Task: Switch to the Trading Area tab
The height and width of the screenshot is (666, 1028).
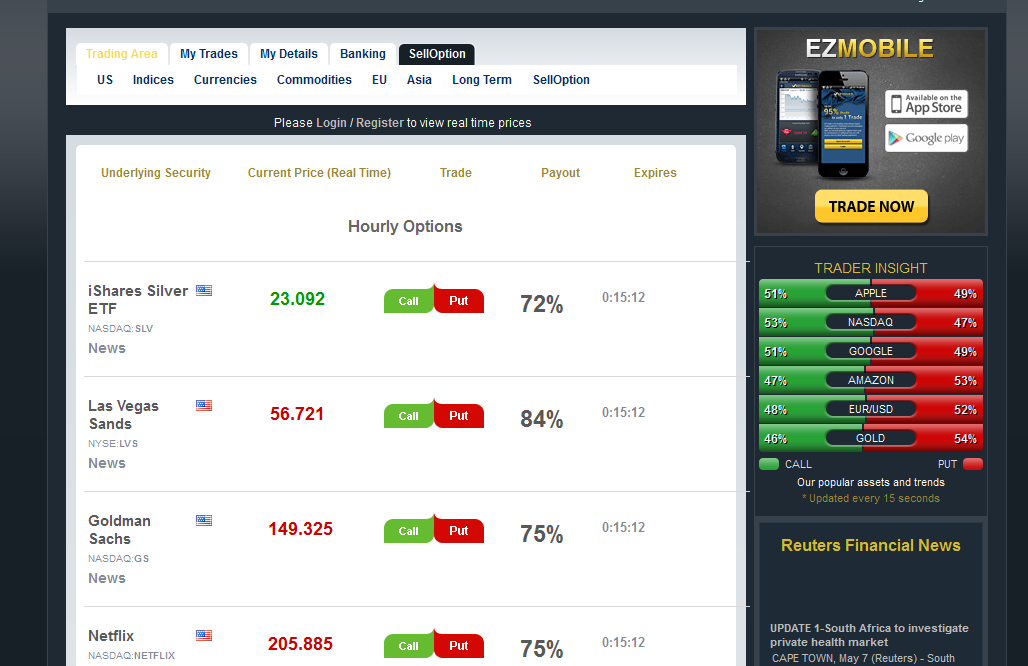Action: point(122,54)
